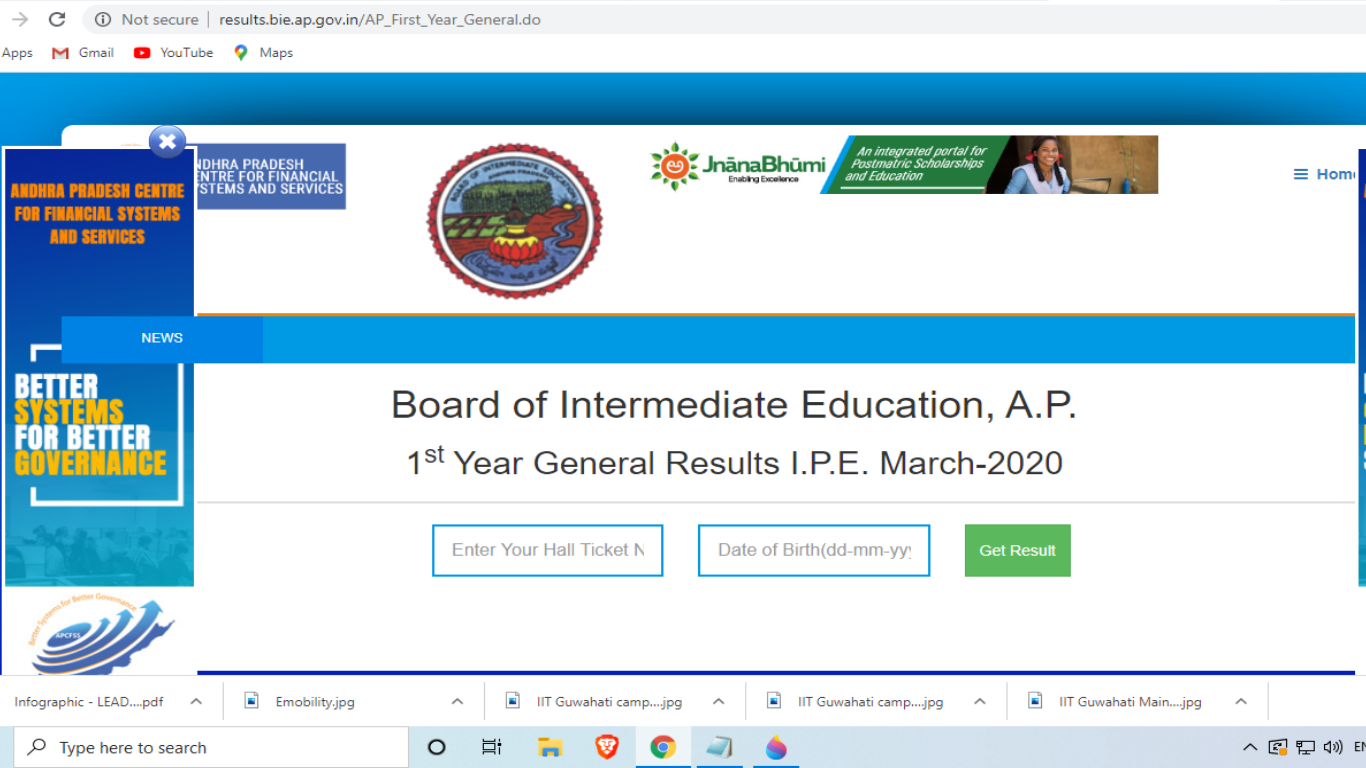Expand options for Emobility.jpg download
The height and width of the screenshot is (768, 1366).
(x=457, y=702)
